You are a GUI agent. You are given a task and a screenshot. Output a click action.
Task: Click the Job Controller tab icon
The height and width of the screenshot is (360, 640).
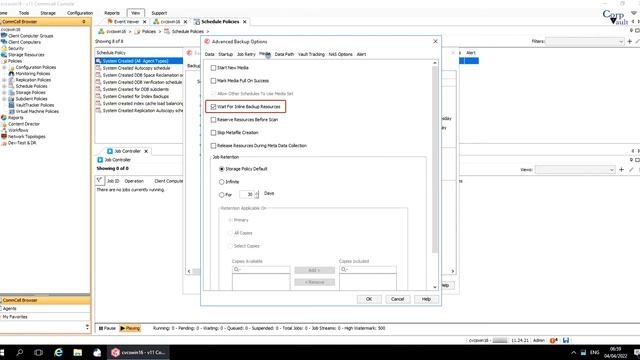click(109, 151)
